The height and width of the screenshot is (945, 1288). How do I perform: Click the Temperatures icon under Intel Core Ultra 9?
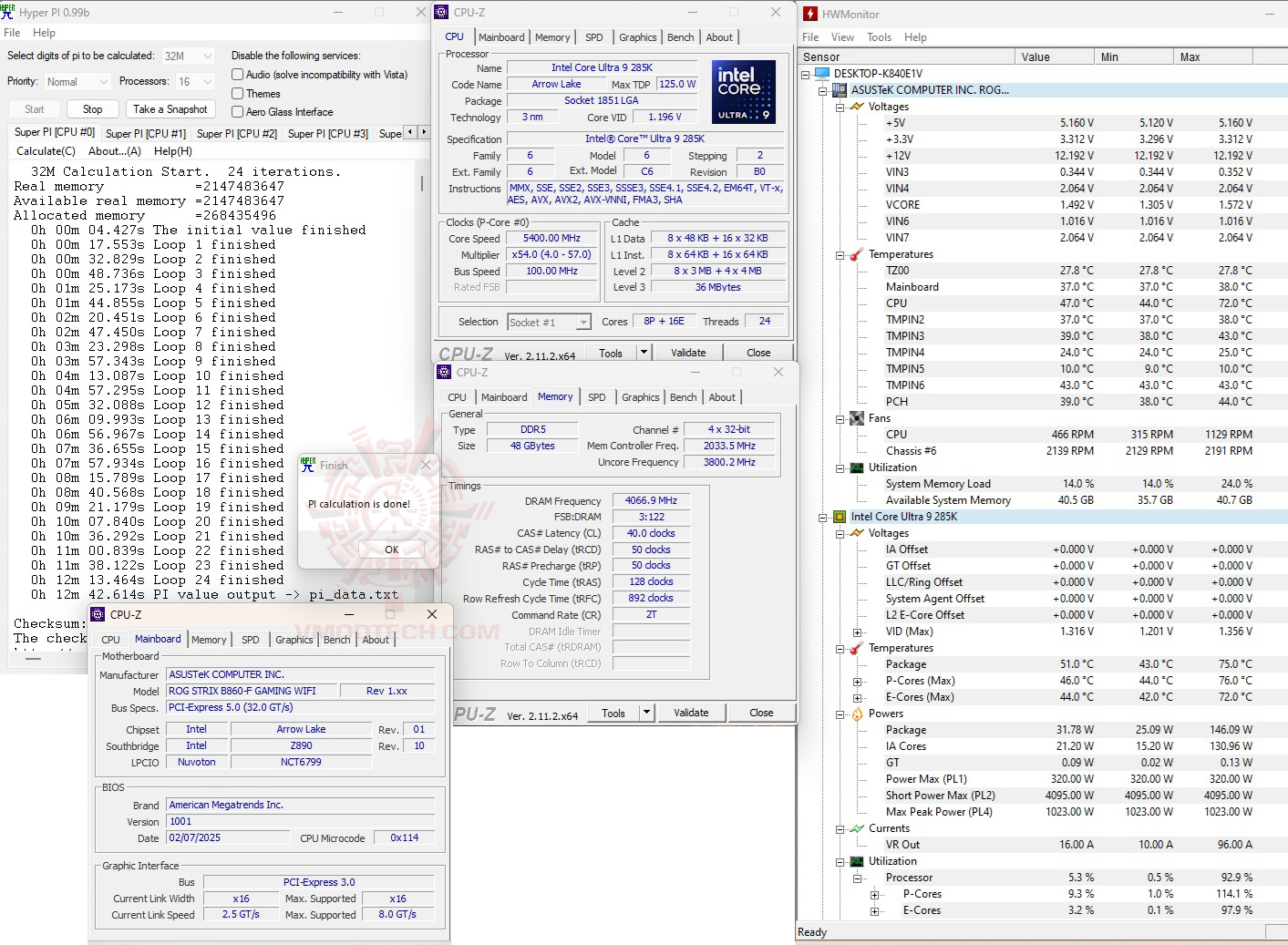click(857, 648)
